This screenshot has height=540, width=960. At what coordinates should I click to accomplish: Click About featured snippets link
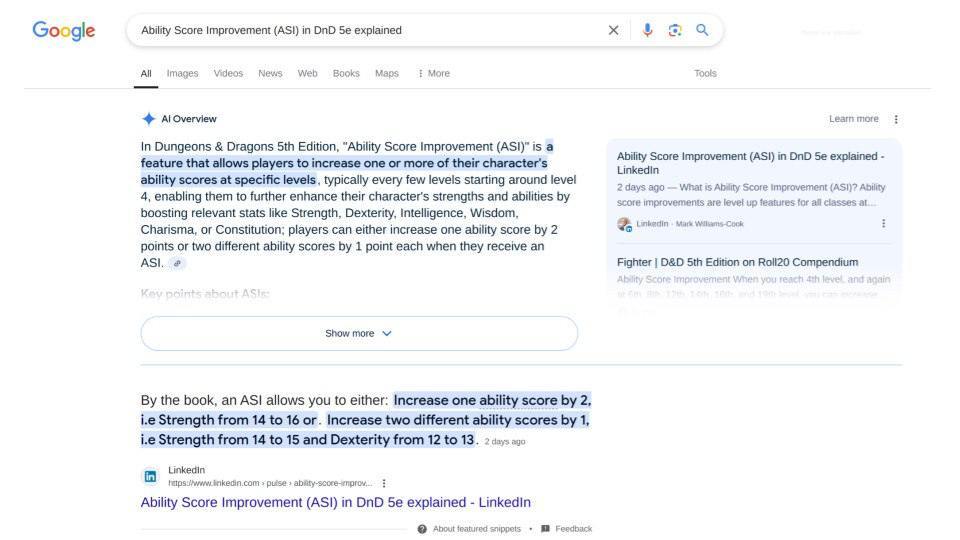pos(476,529)
